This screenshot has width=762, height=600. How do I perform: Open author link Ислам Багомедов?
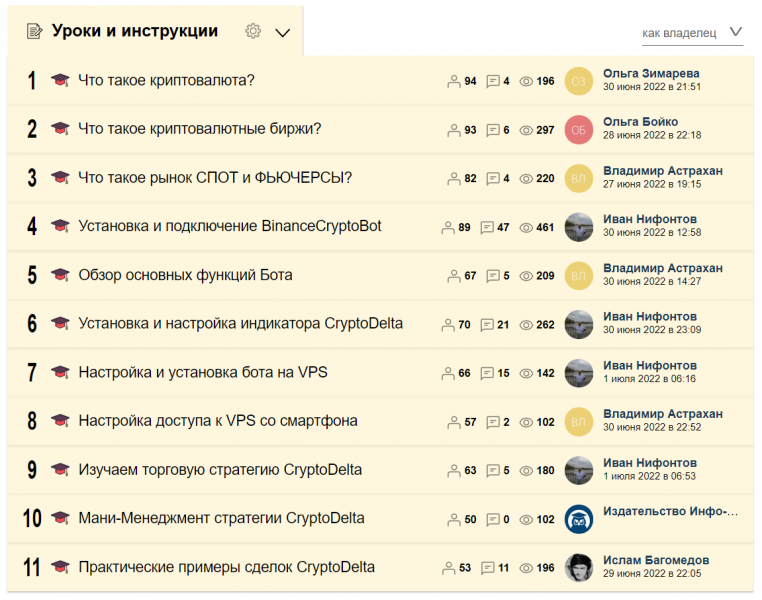[656, 560]
